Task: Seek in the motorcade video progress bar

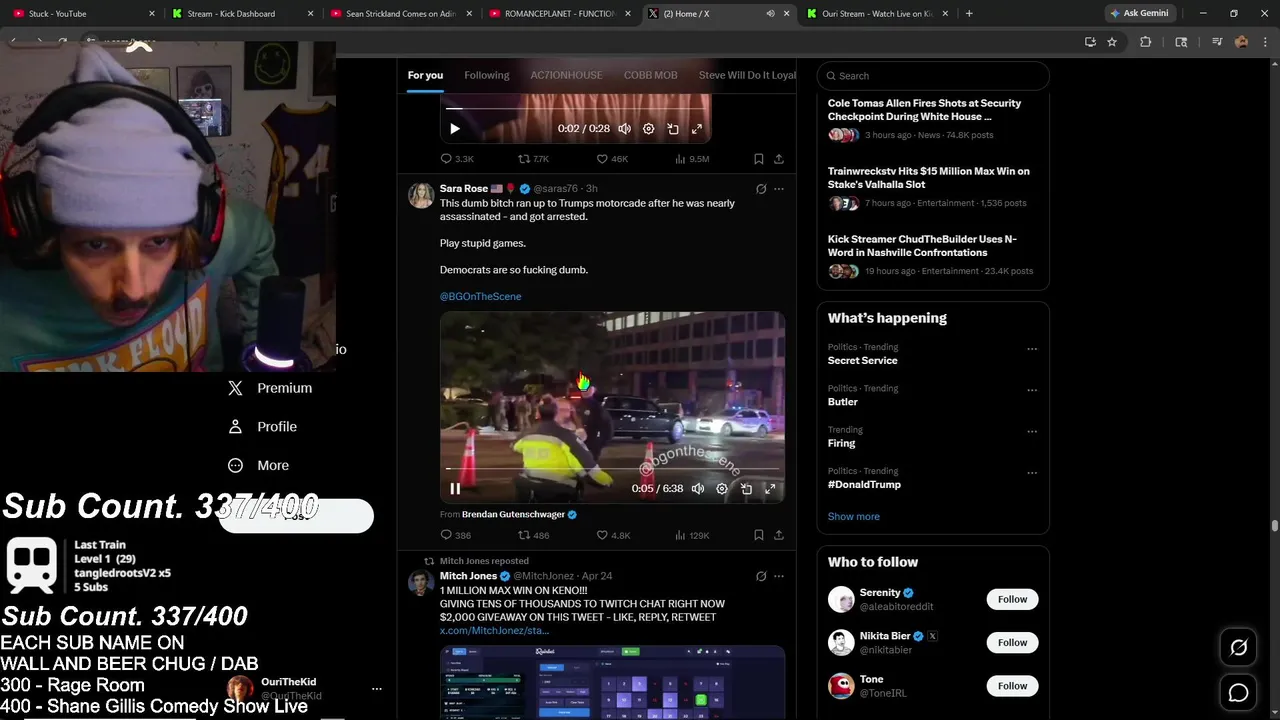Action: tap(612, 468)
